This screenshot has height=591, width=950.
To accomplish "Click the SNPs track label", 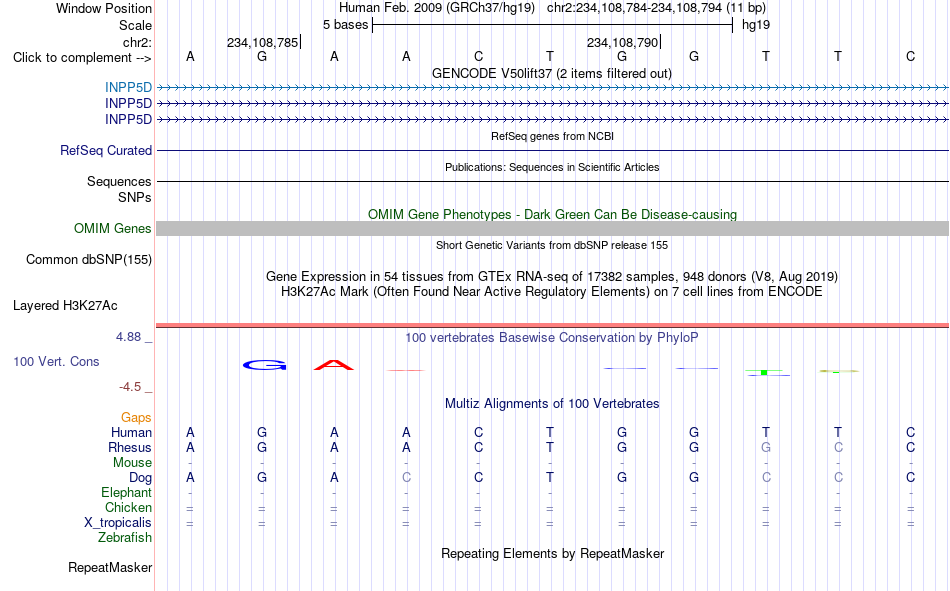I will [135, 197].
